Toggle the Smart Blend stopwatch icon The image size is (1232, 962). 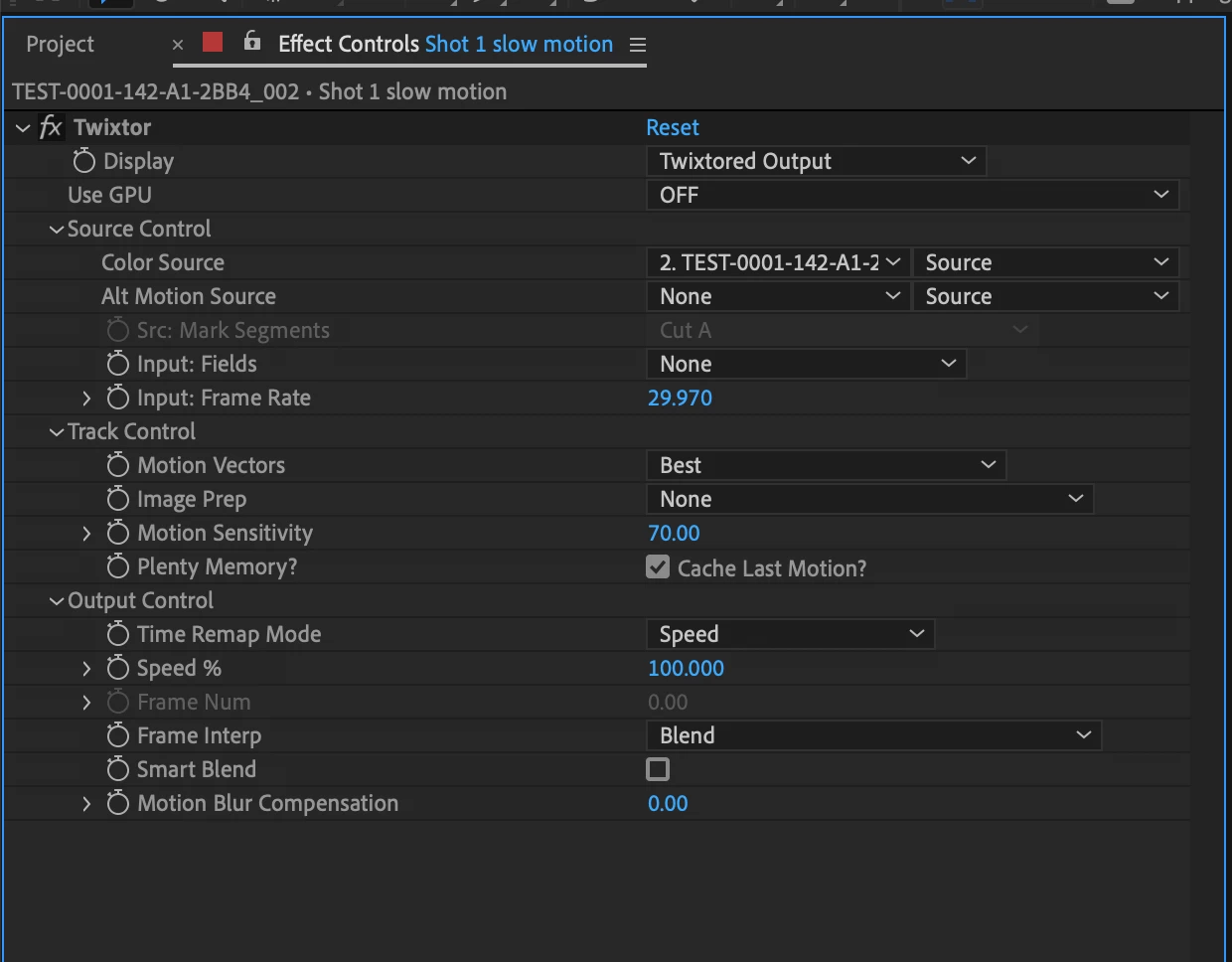pos(118,768)
